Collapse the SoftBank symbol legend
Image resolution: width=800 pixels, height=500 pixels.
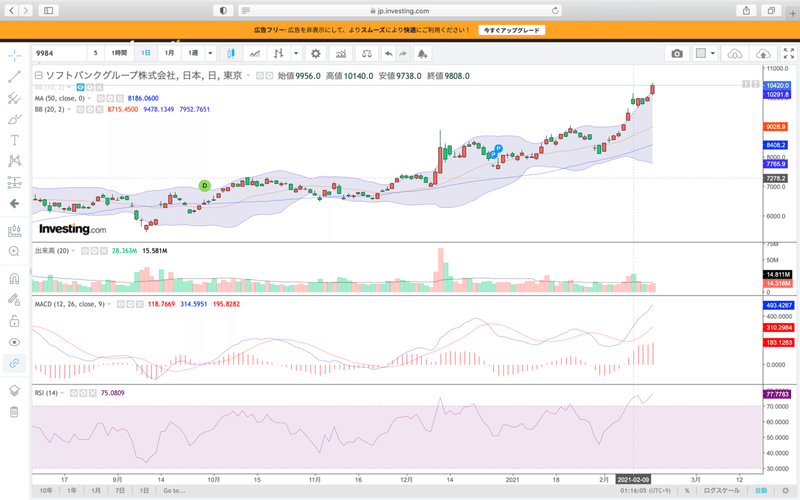coord(38,76)
